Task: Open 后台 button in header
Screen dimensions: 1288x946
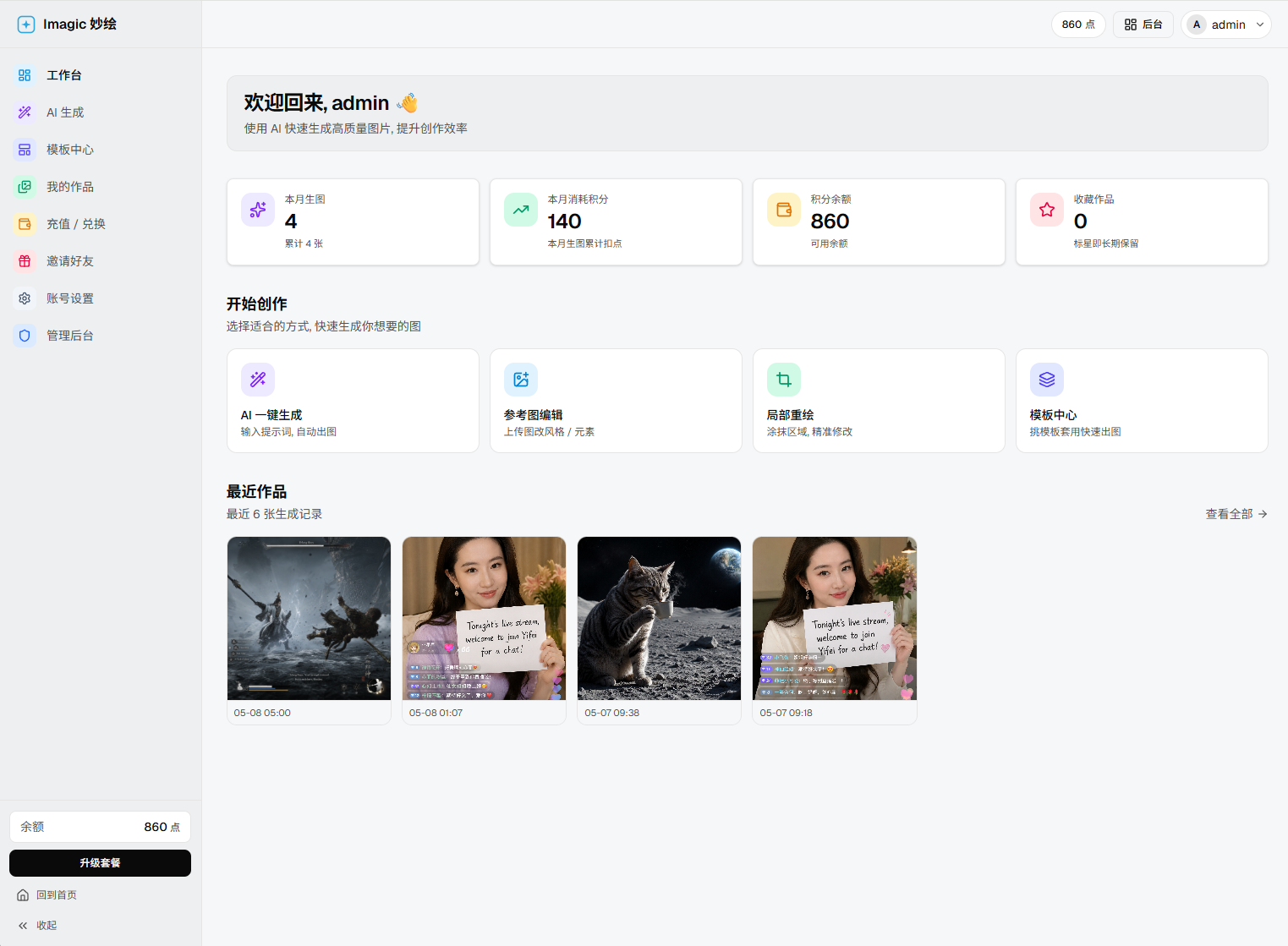Action: click(x=1143, y=25)
